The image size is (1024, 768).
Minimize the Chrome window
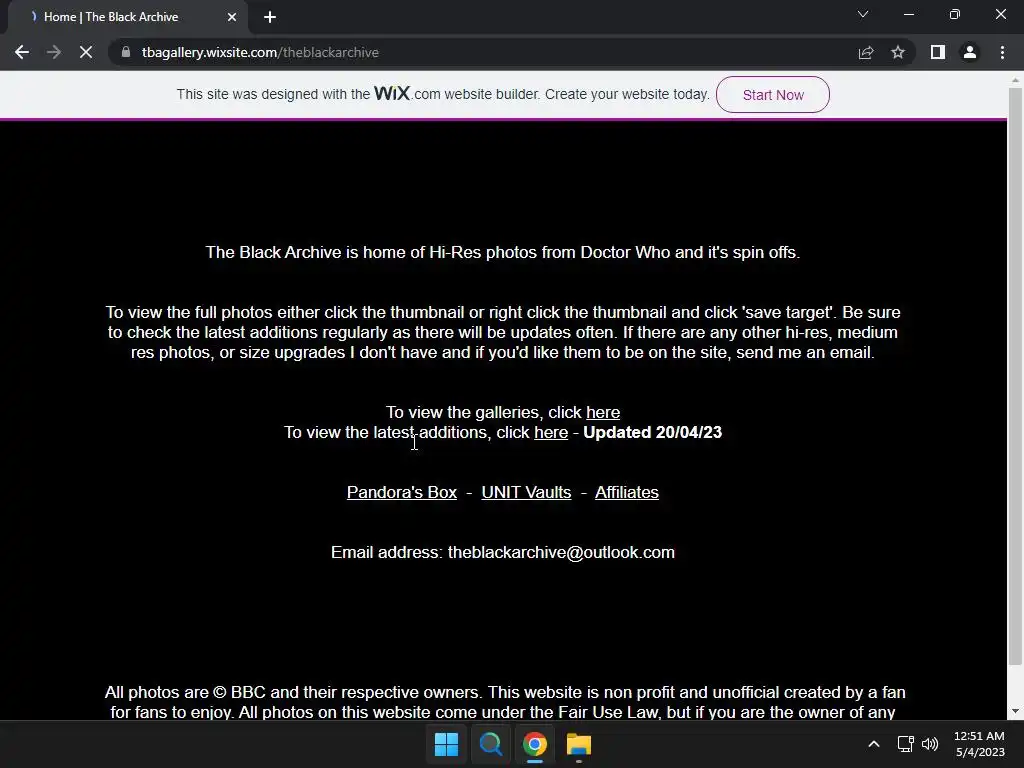tap(908, 14)
